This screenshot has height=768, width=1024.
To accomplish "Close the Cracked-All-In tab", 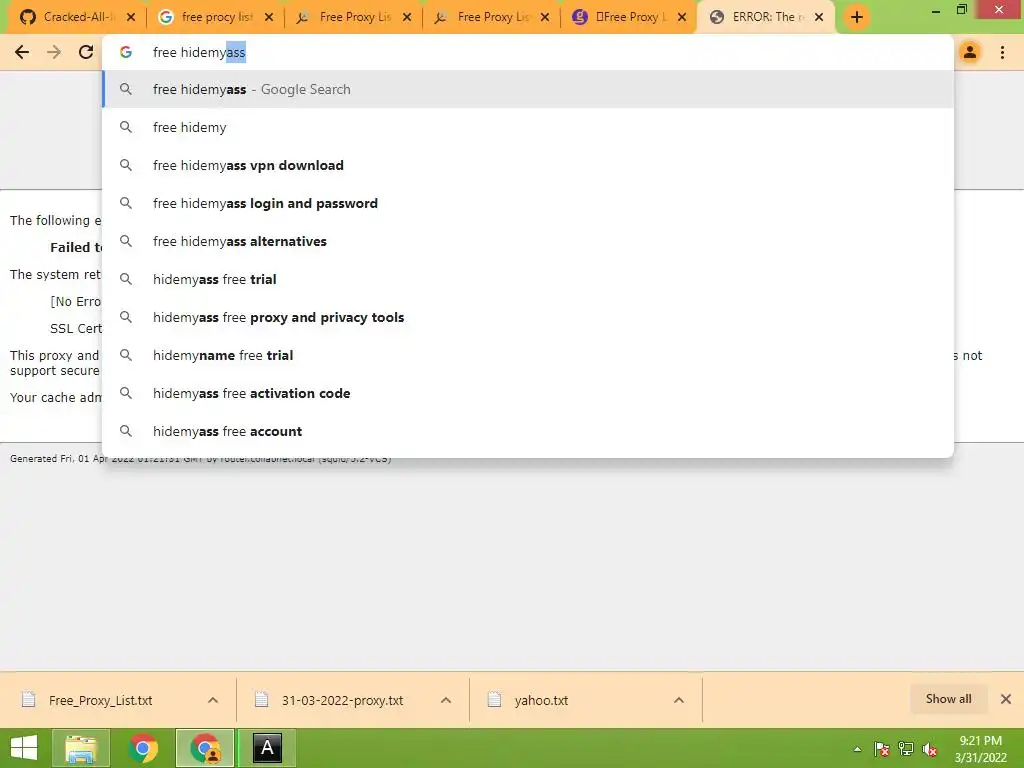I will pos(131,17).
